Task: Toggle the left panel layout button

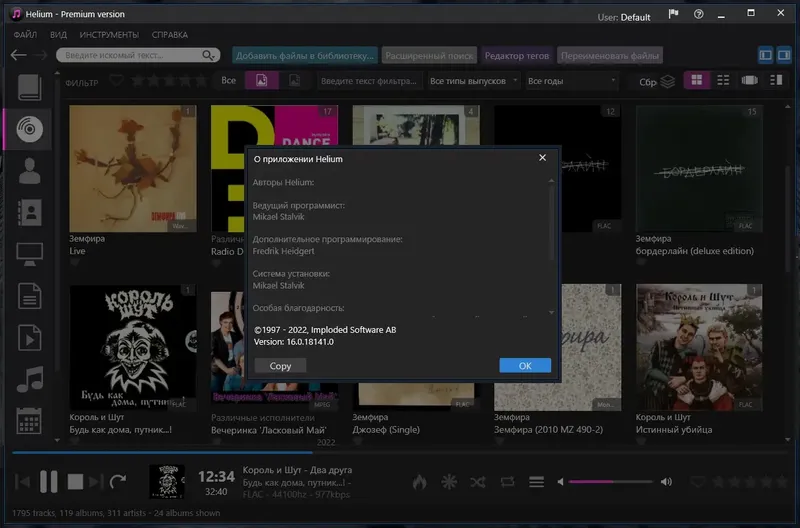Action: (x=765, y=55)
